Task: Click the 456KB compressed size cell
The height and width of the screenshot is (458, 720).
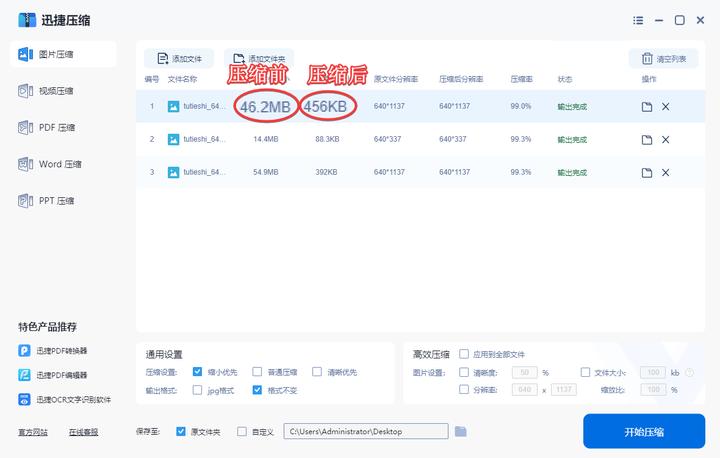Action: (x=326, y=107)
